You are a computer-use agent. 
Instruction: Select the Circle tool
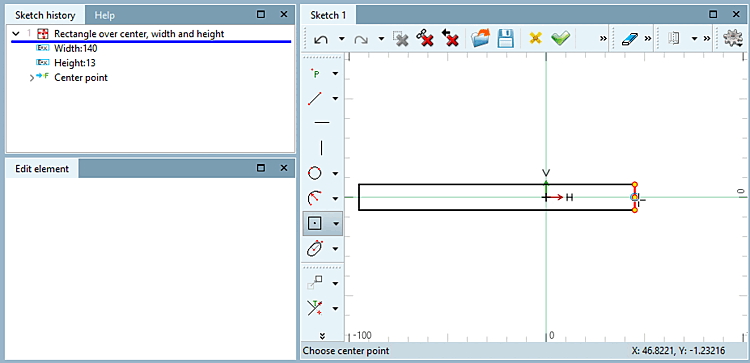coord(315,173)
